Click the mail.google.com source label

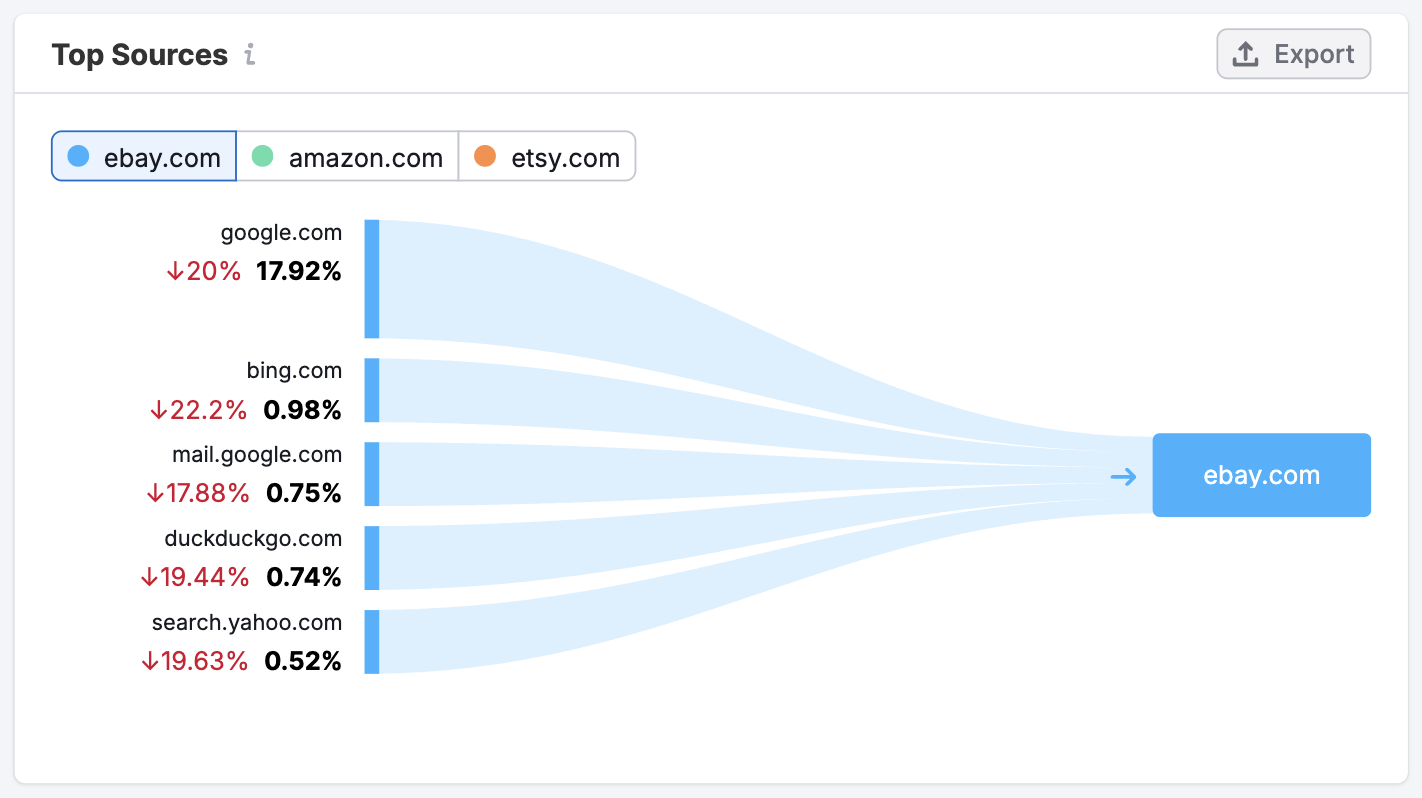[x=257, y=455]
